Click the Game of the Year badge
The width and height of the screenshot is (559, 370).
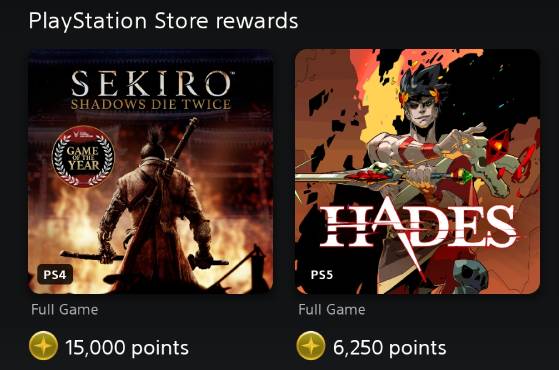[83, 157]
